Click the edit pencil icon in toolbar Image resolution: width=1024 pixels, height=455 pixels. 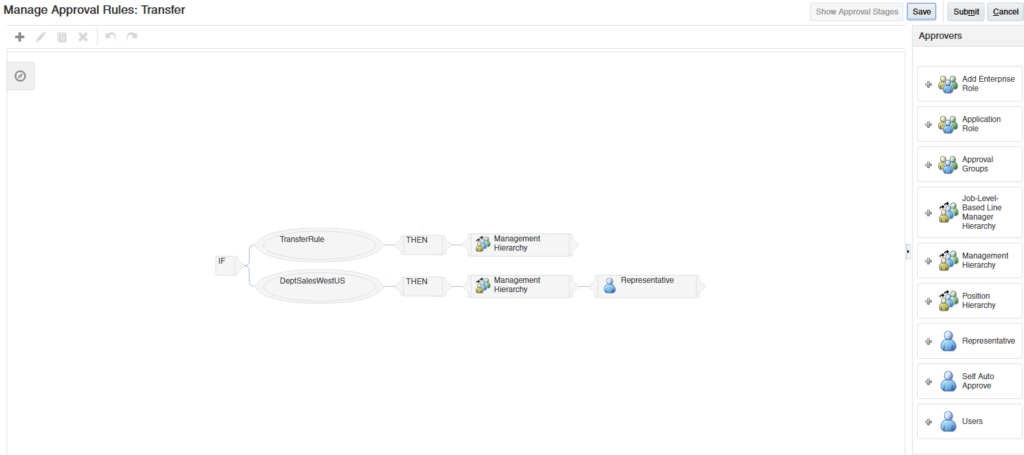coord(40,37)
